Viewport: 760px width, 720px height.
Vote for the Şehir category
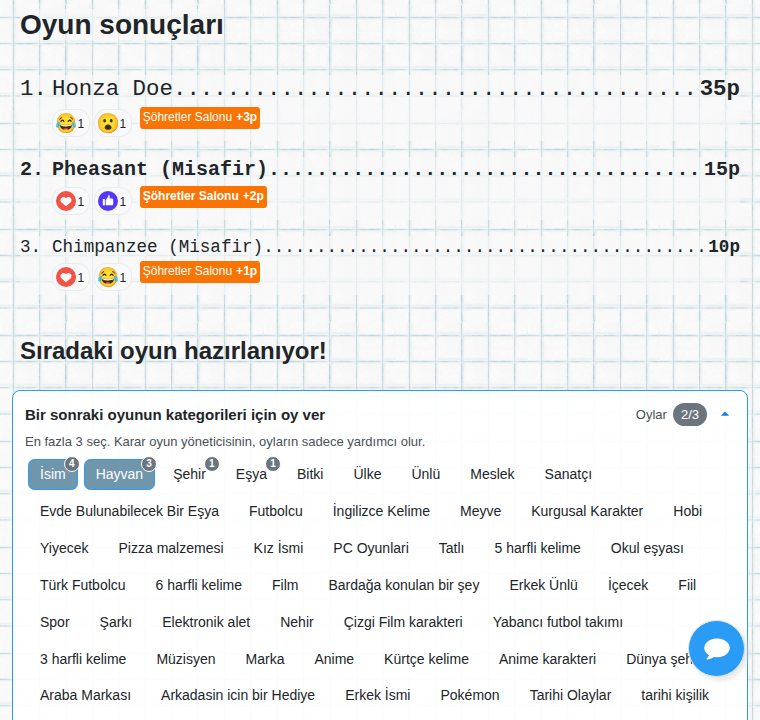[190, 474]
